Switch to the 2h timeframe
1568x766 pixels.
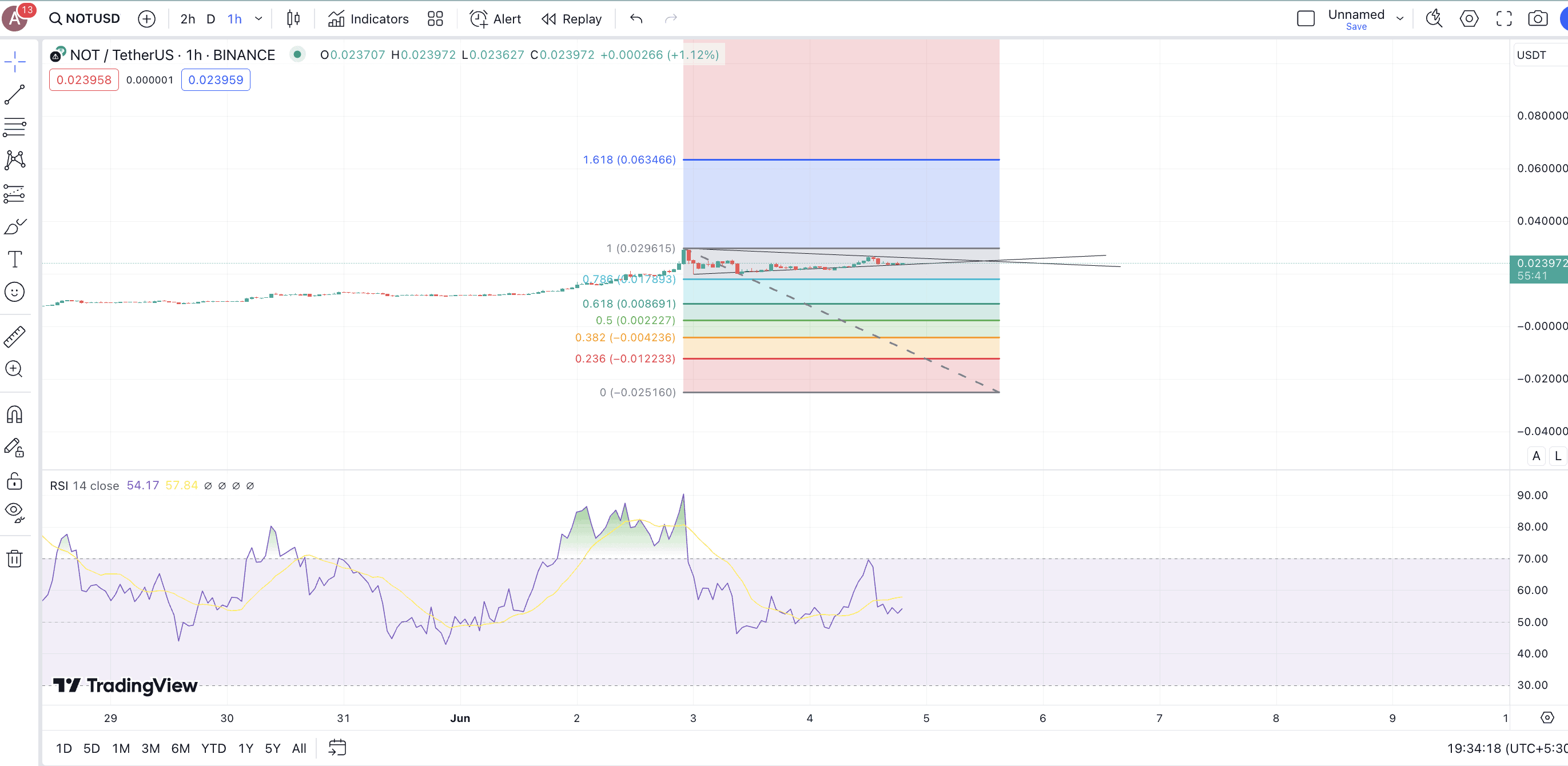[188, 19]
